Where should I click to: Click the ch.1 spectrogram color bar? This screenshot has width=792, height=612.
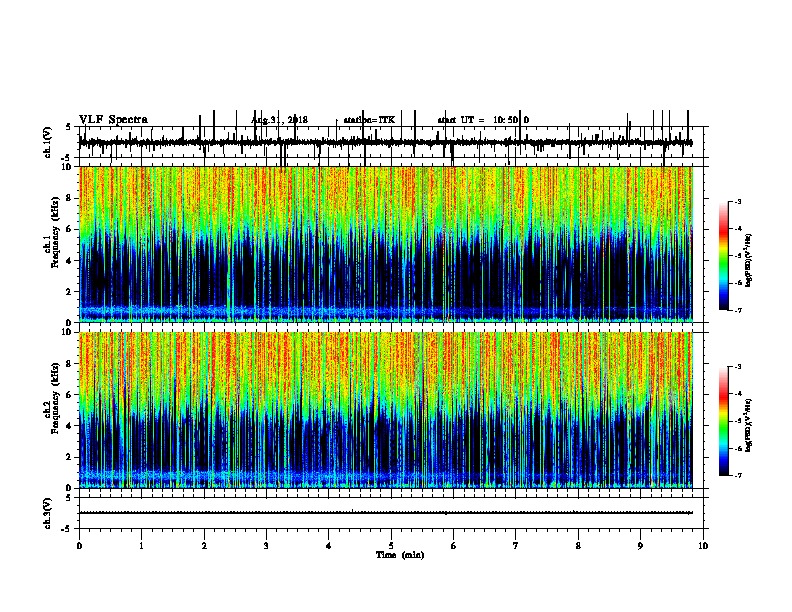click(724, 256)
